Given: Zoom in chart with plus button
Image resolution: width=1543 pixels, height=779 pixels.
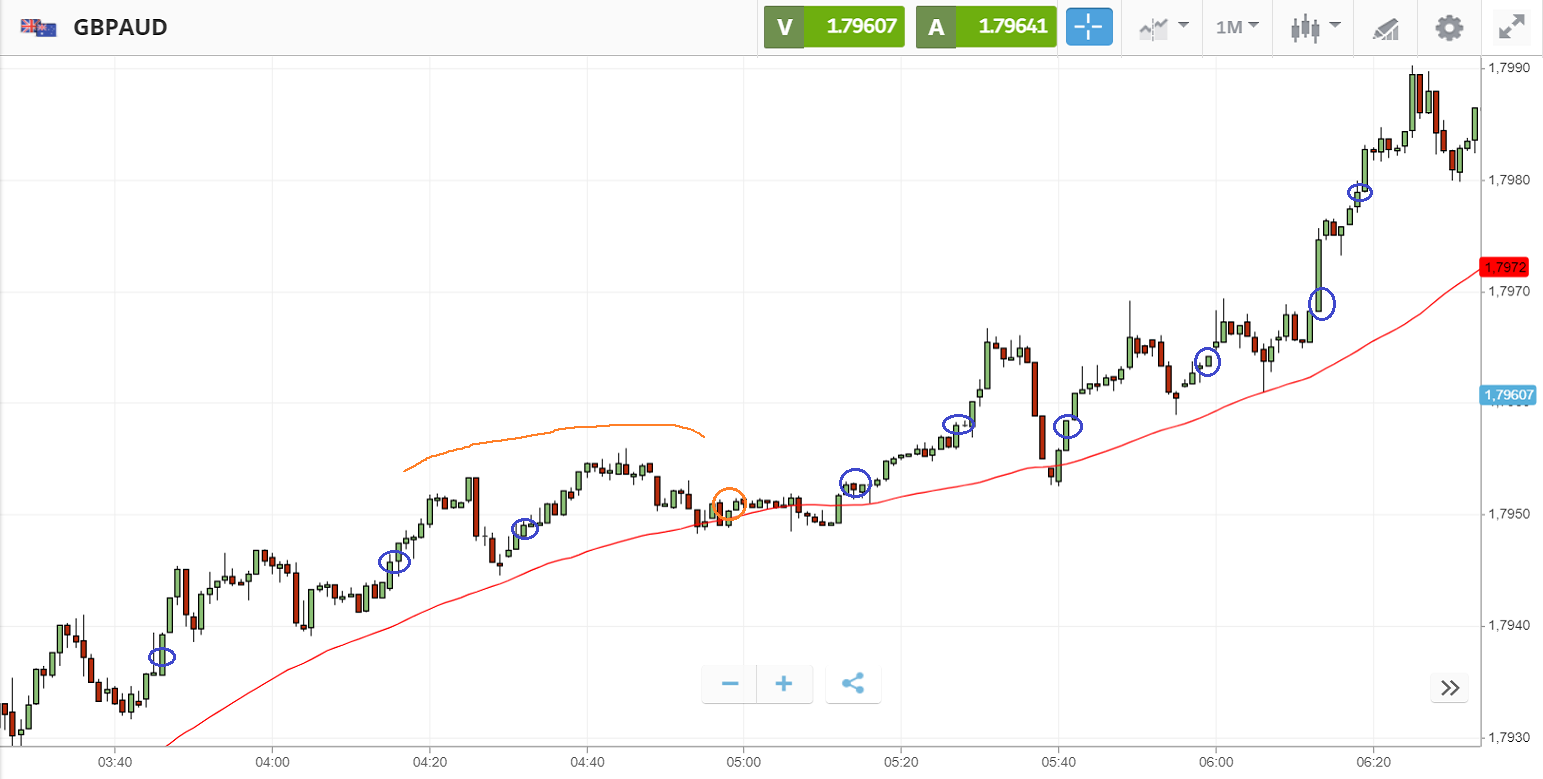Looking at the screenshot, I should (x=784, y=684).
